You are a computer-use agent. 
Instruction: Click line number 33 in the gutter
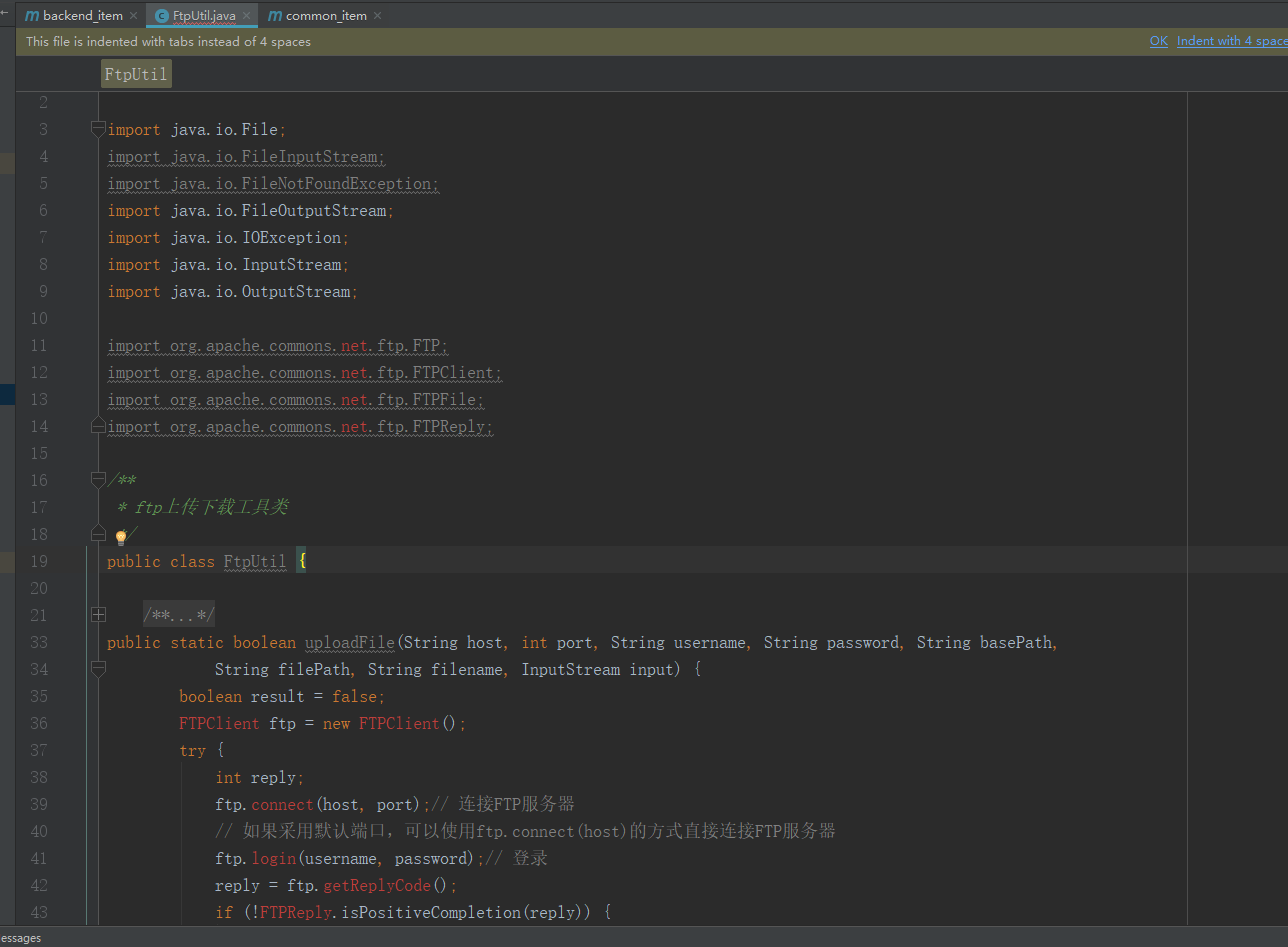(39, 642)
